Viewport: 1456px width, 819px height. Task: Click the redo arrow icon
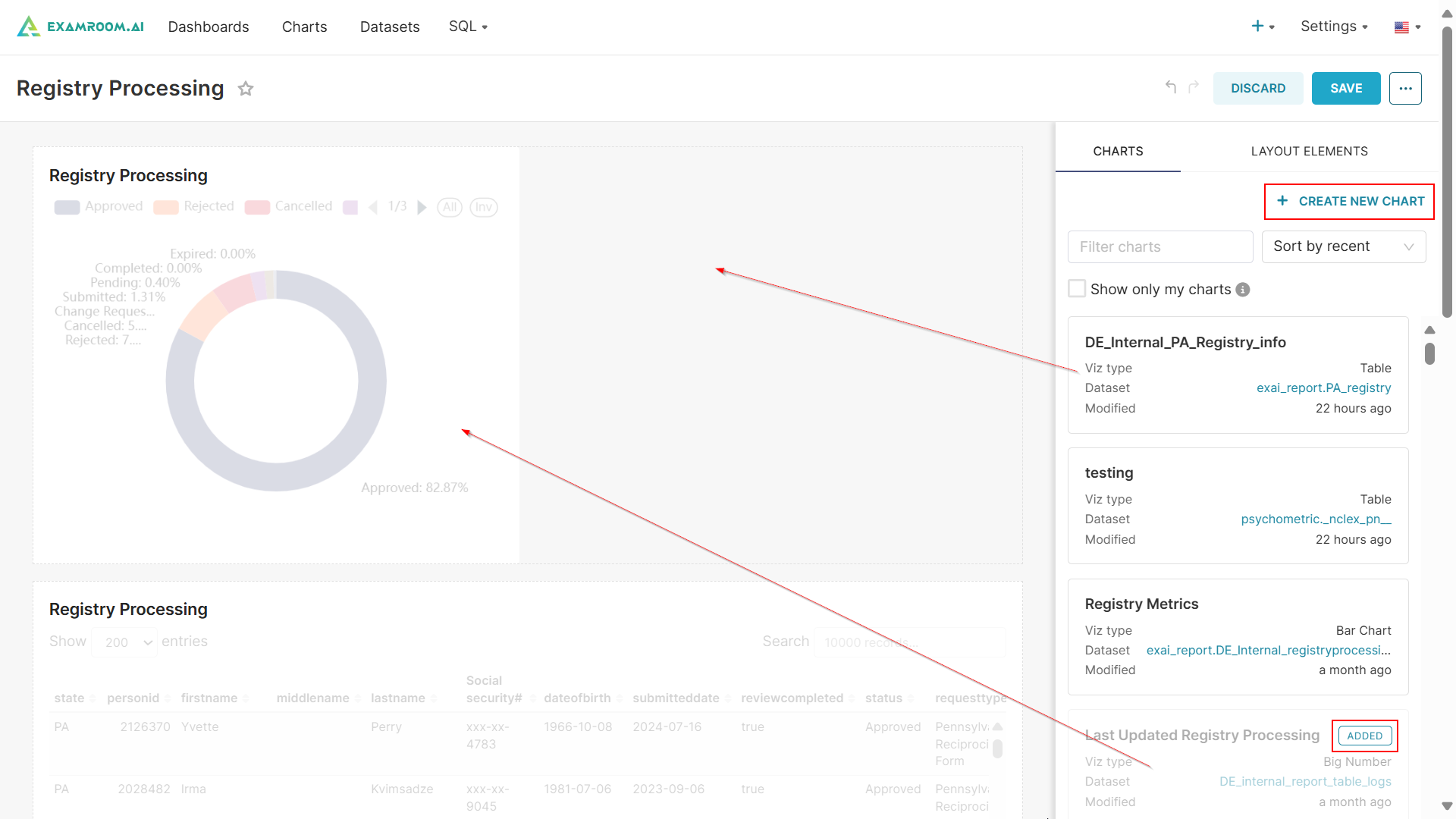tap(1194, 87)
